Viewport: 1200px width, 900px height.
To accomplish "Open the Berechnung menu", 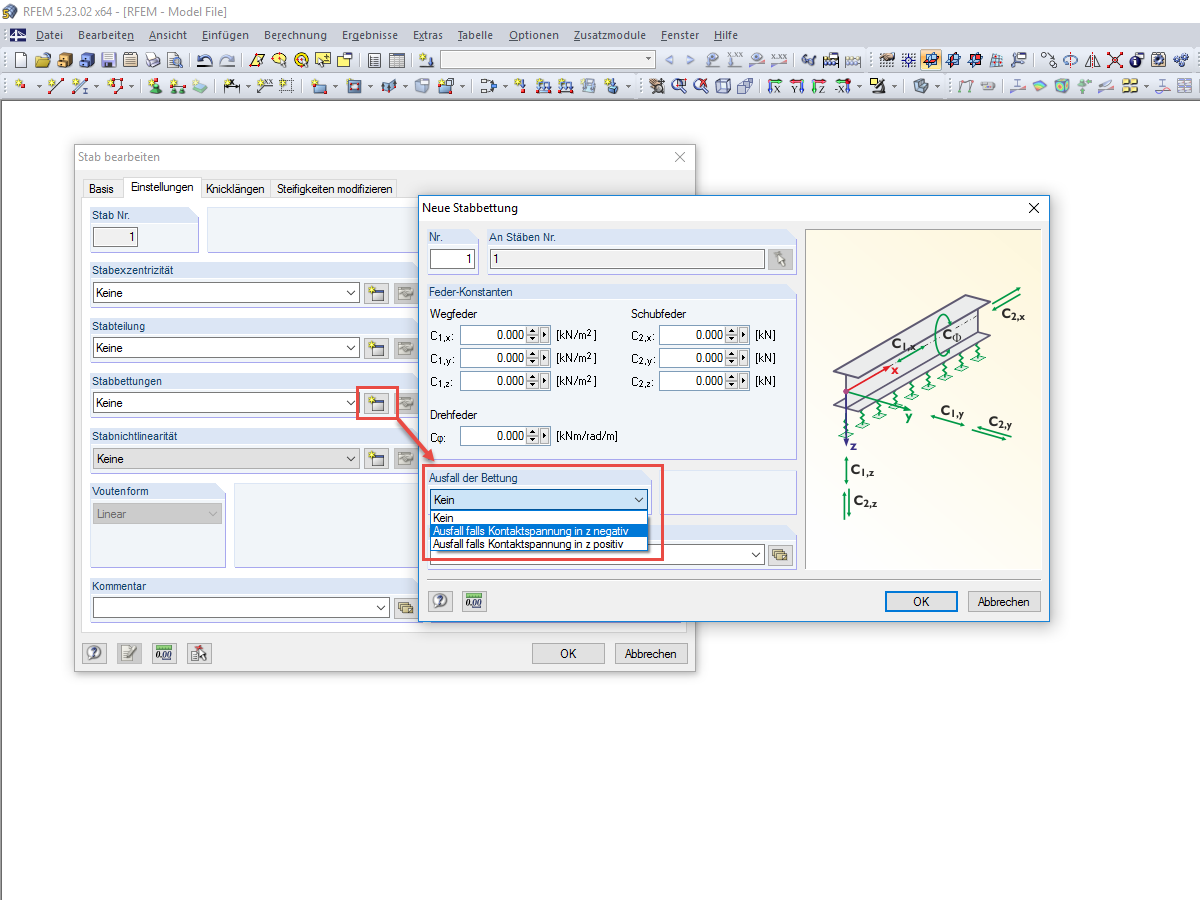I will (295, 35).
